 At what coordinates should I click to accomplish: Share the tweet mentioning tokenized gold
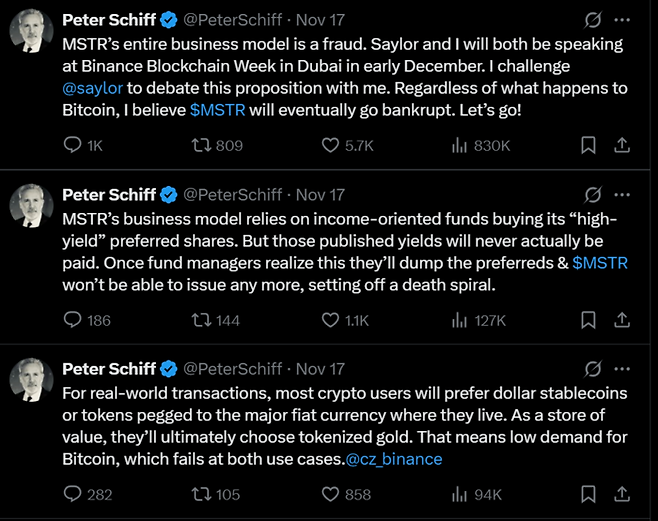(621, 494)
